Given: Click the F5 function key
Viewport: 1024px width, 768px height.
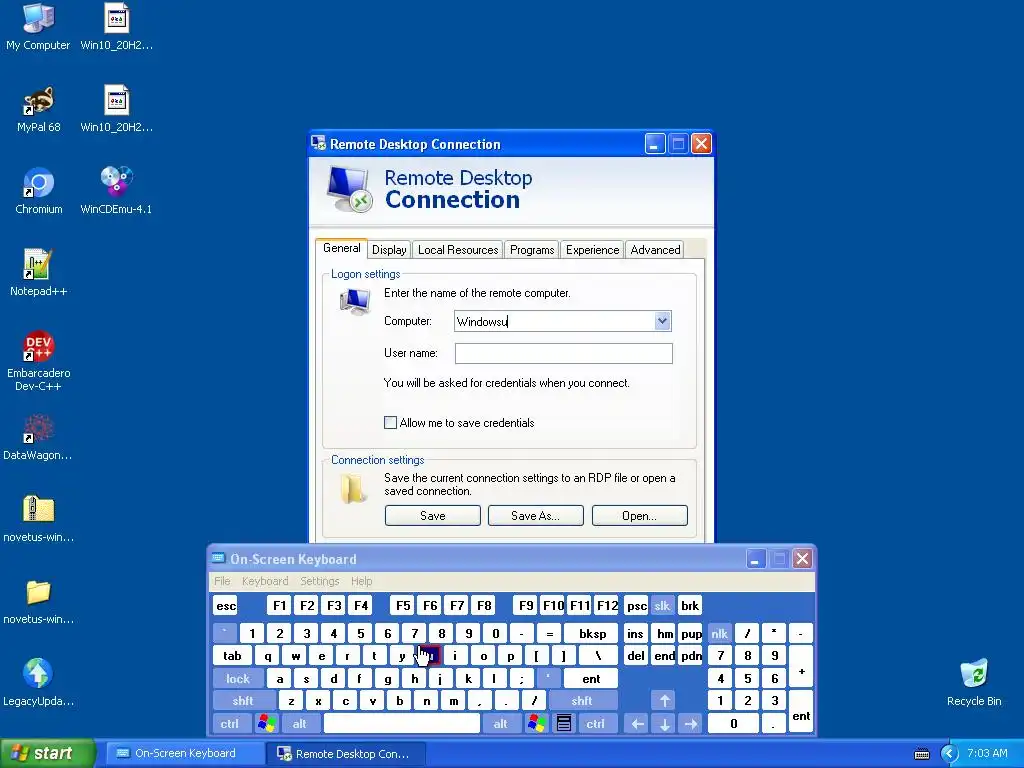Looking at the screenshot, I should coord(403,605).
